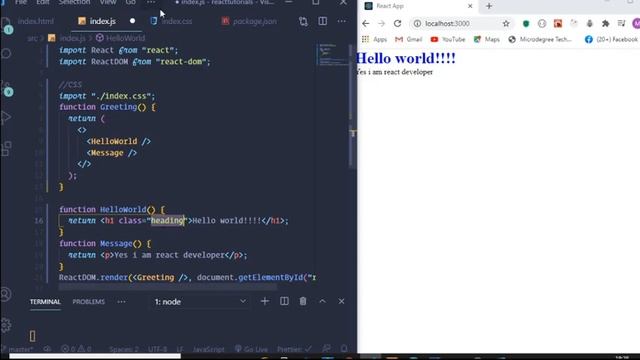The height and width of the screenshot is (360, 640).
Task: Click Open Changes icon in editor toolbar
Action: 303,21
